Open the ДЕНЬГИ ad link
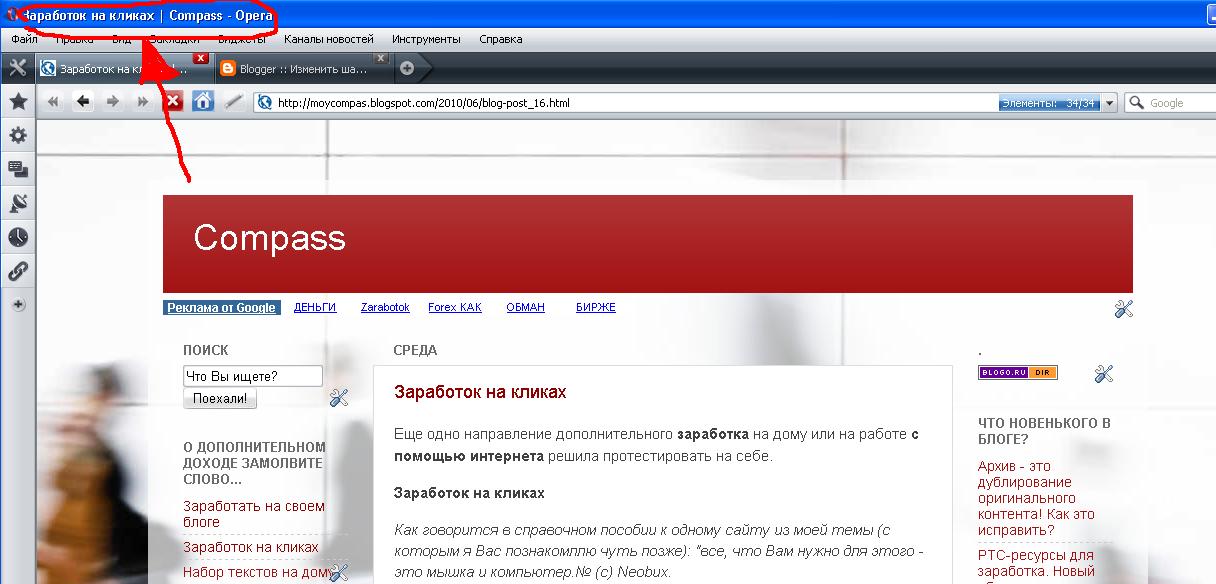Image resolution: width=1216 pixels, height=584 pixels. (x=315, y=308)
